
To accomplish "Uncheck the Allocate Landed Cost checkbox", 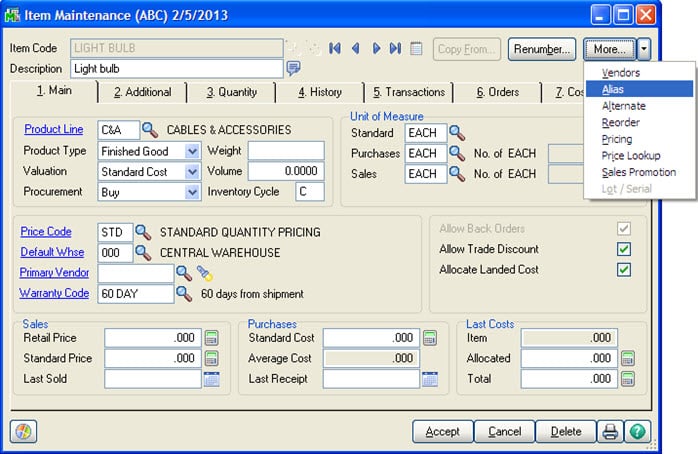I will (x=623, y=270).
